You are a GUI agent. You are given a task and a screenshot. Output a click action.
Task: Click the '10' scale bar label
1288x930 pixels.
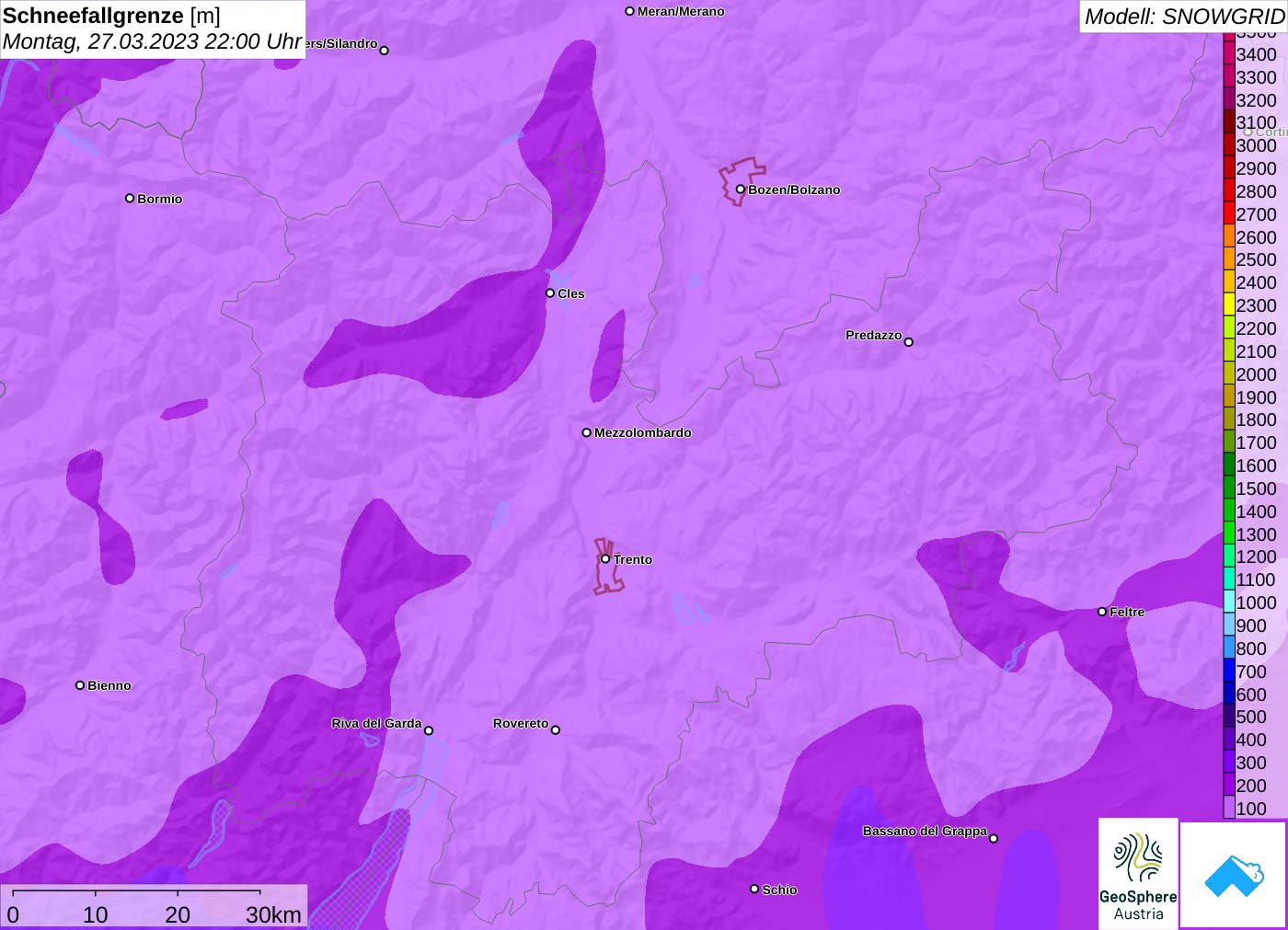tap(96, 914)
